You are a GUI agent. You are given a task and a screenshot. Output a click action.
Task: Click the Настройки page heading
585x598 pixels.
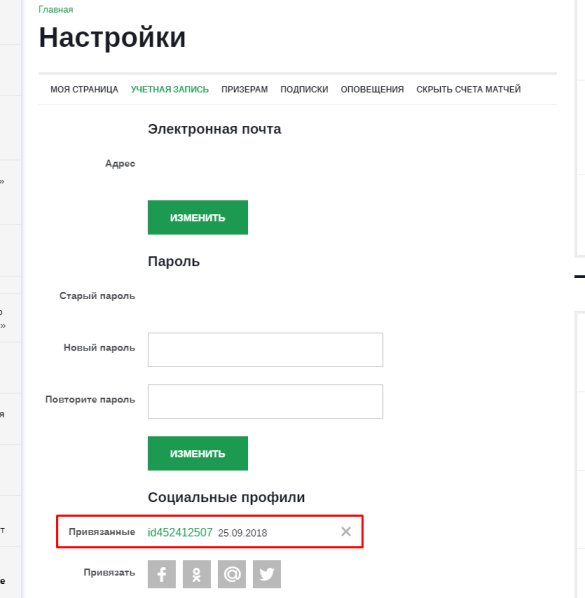coord(112,38)
